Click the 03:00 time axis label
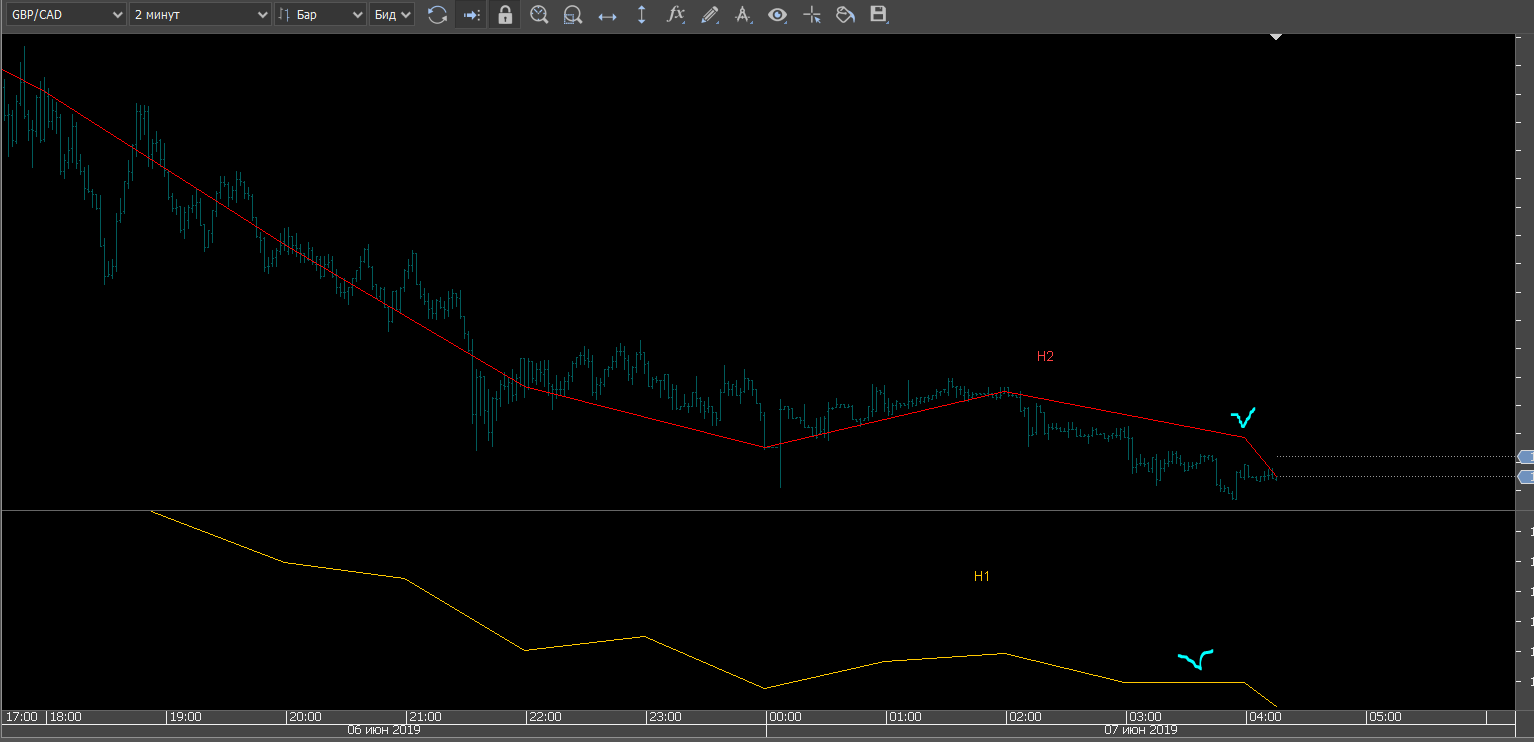The image size is (1534, 742). 1145,717
